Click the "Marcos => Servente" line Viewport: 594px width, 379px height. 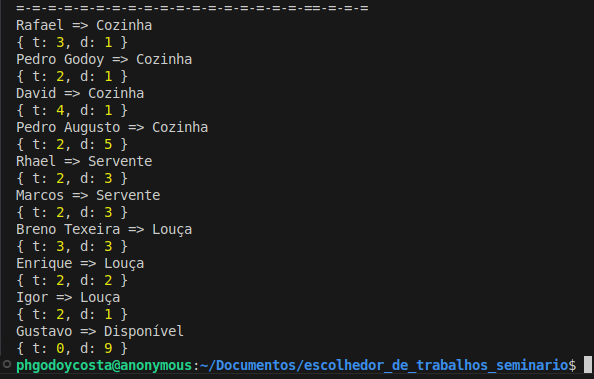point(88,196)
